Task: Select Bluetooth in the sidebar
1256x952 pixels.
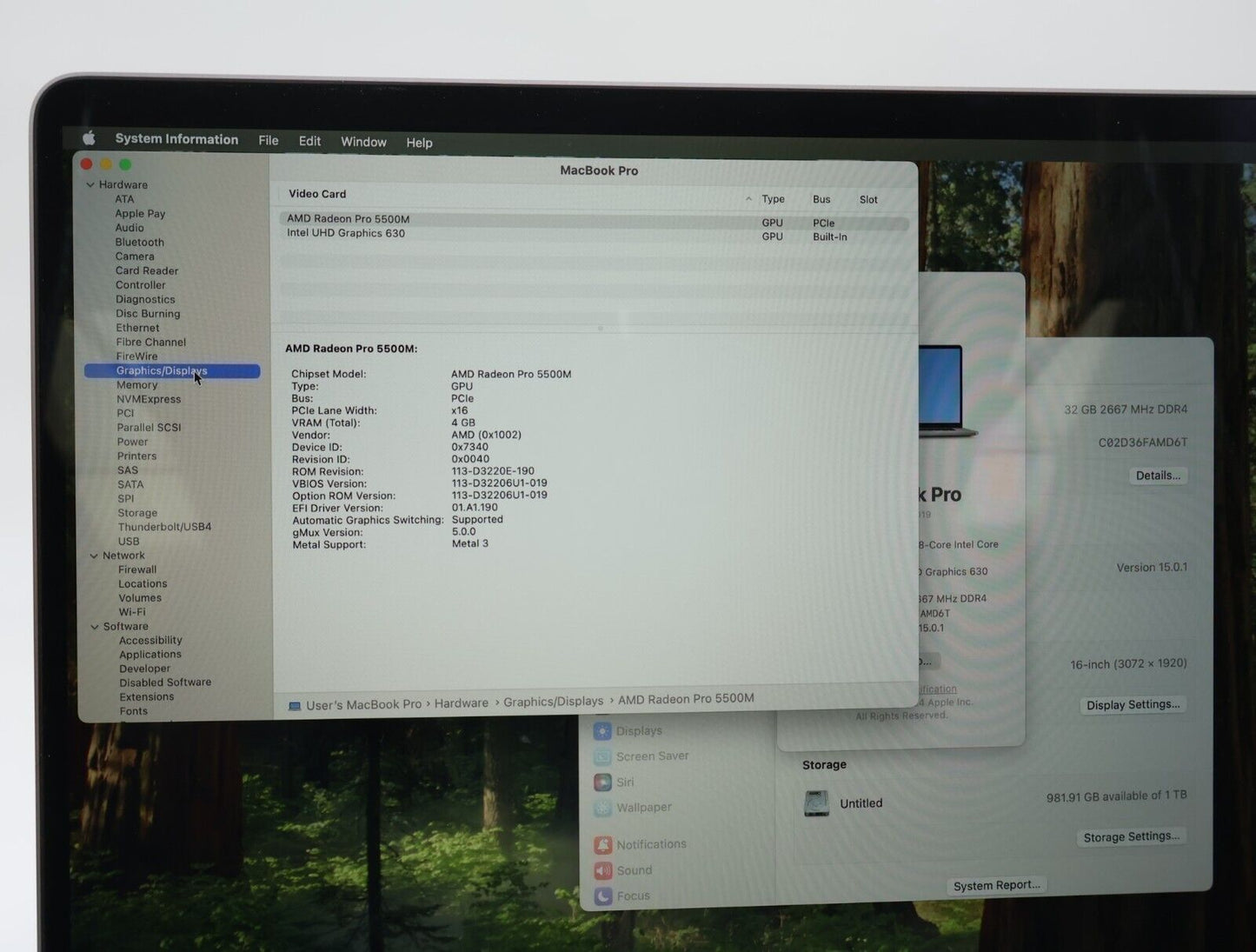Action: (139, 243)
